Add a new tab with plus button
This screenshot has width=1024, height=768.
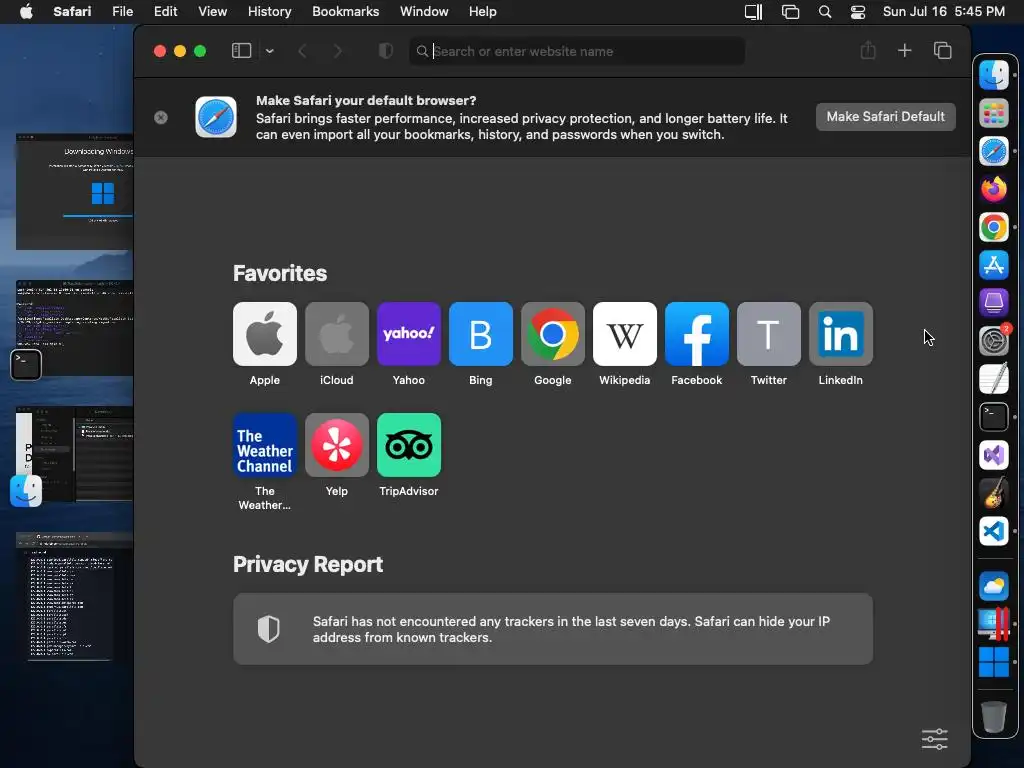point(904,50)
